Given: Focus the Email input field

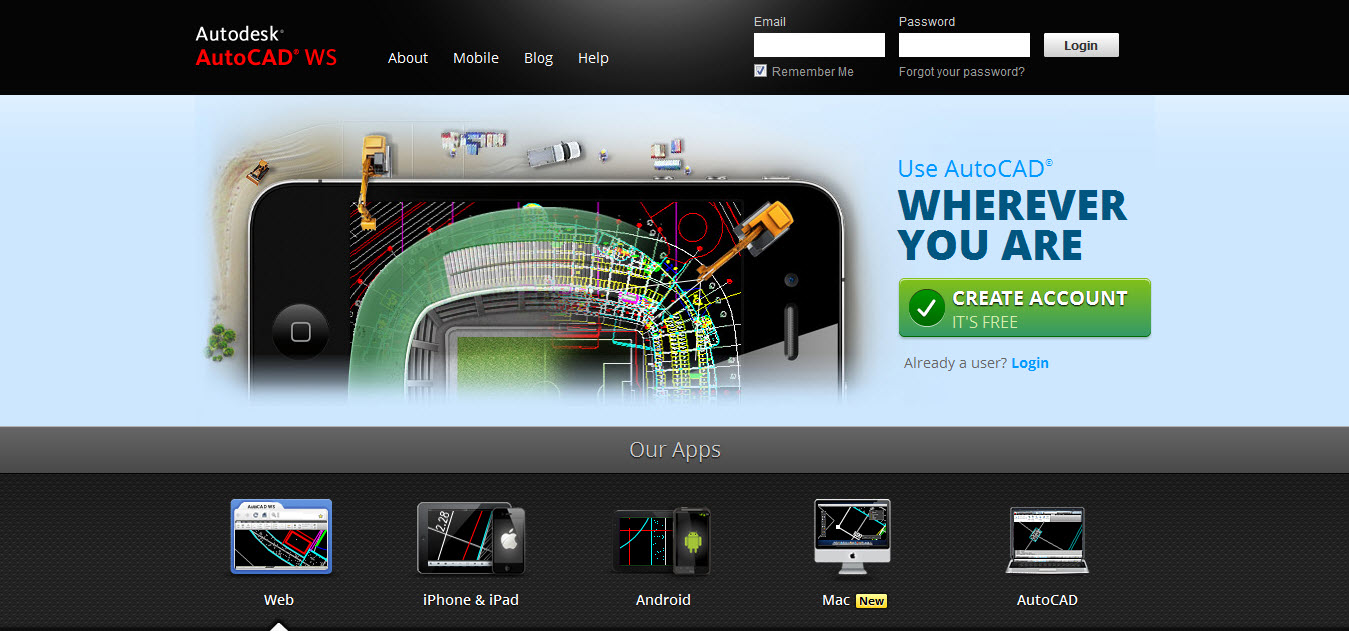Looking at the screenshot, I should point(819,45).
